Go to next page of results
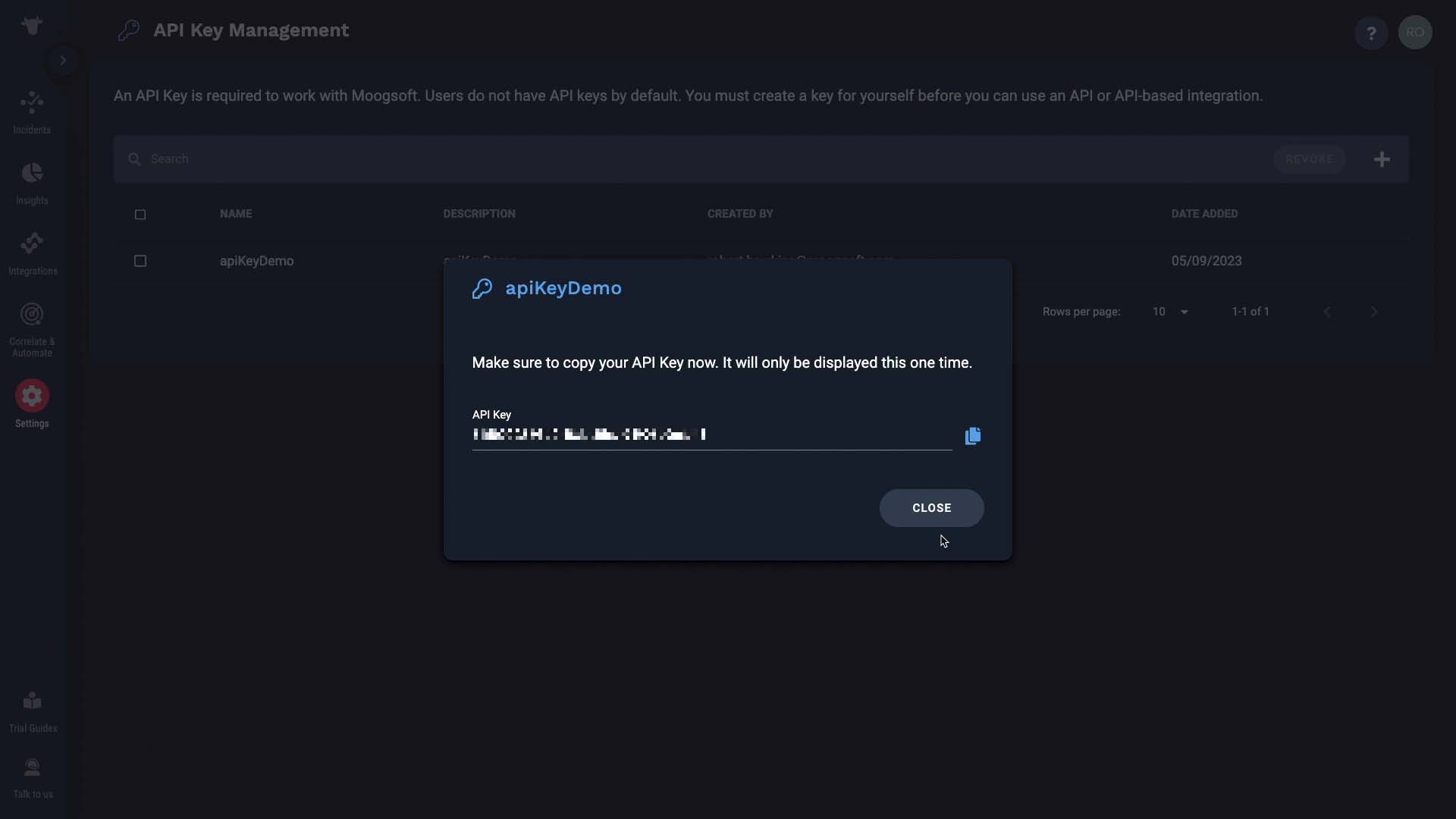The width and height of the screenshot is (1456, 819). [x=1373, y=312]
